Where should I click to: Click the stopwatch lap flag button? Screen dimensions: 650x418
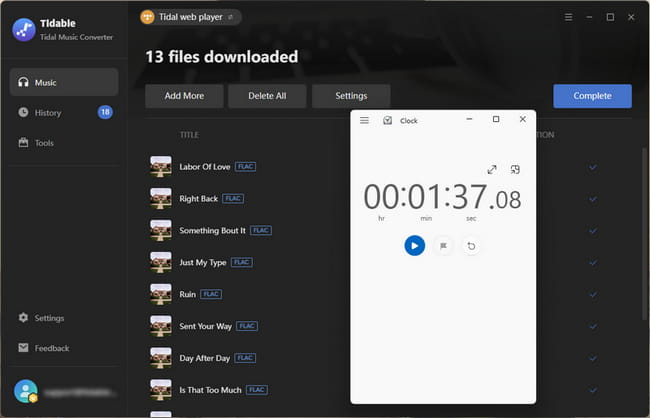click(x=443, y=246)
